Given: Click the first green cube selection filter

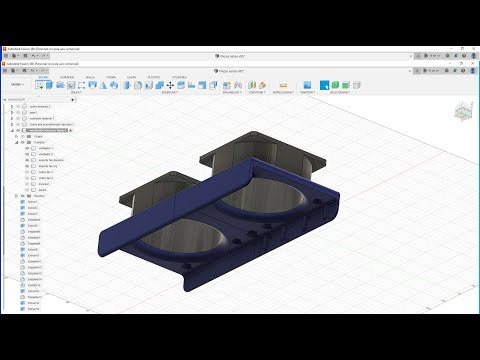Looking at the screenshot, I should 335,85.
